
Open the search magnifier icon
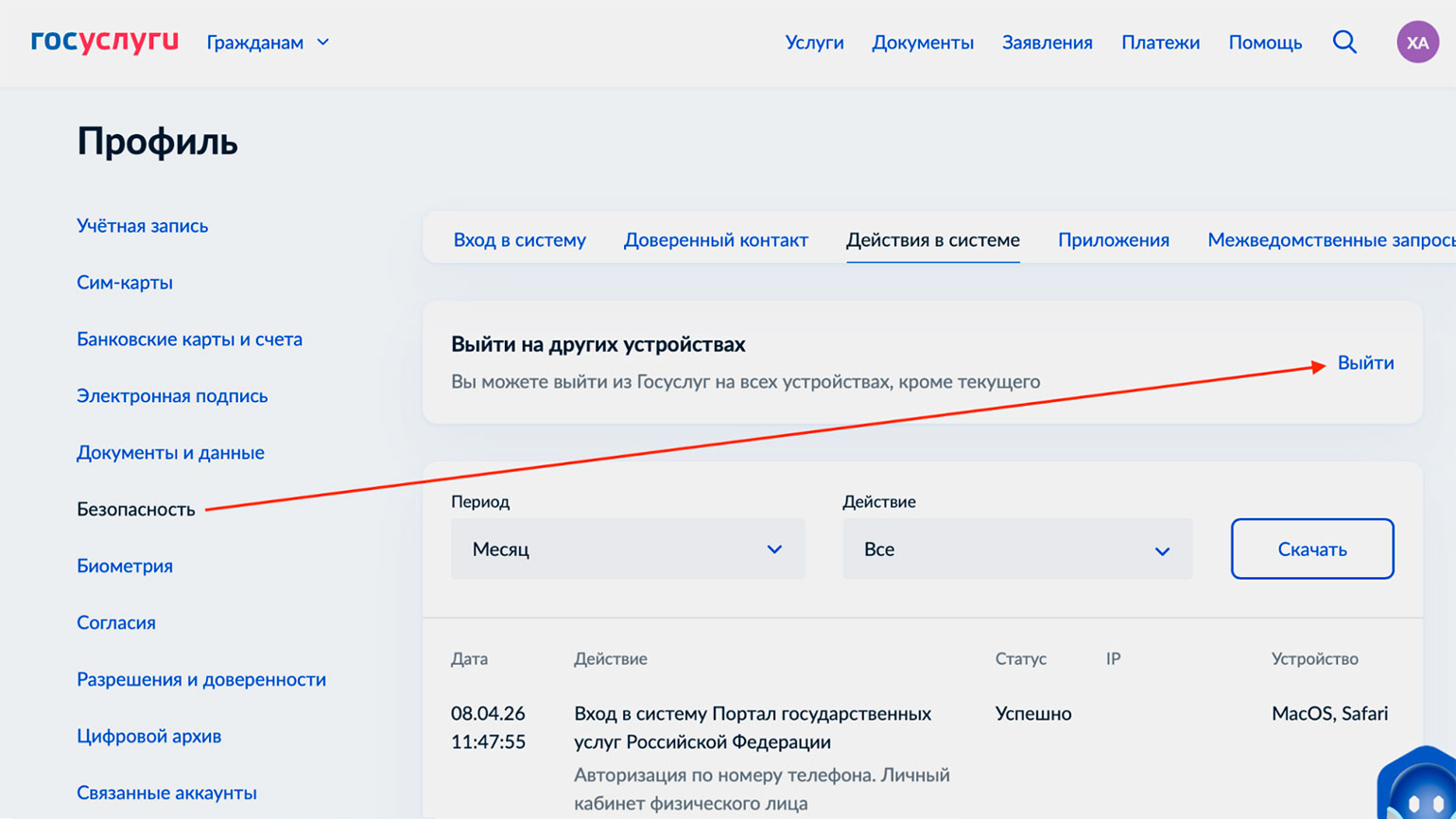pos(1344,42)
